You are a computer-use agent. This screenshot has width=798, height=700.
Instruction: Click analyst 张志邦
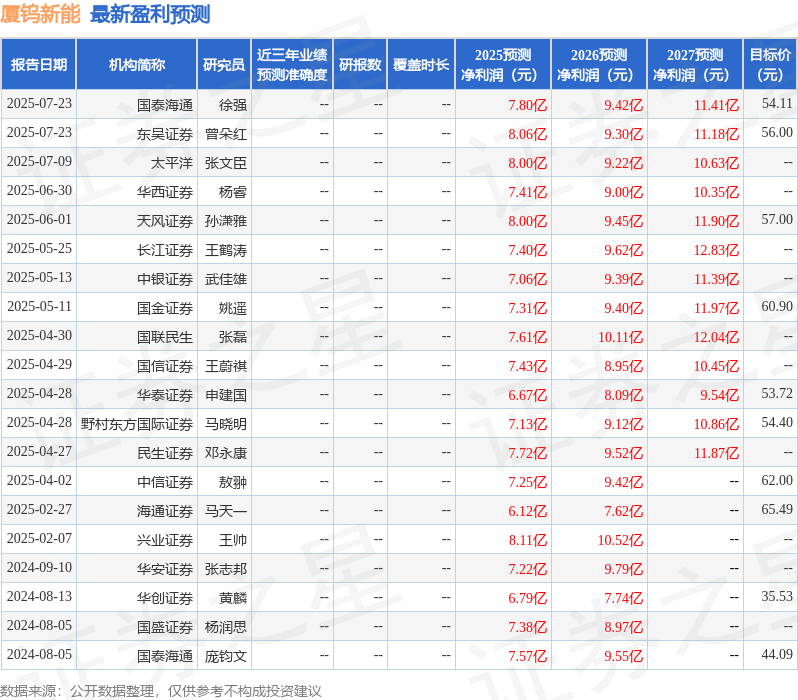coord(226,569)
